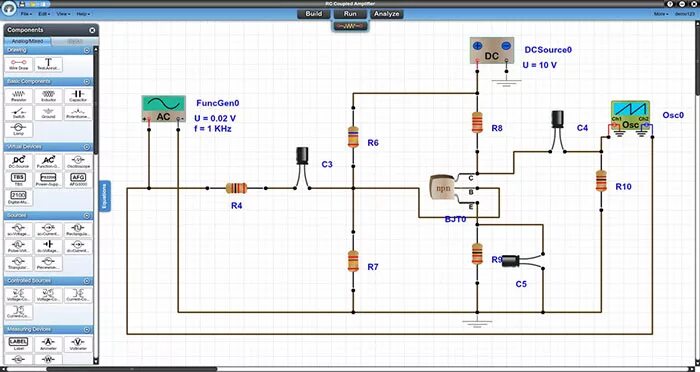Open the help question-mark icon in title bar
This screenshot has width=700, height=372.
click(x=670, y=4)
